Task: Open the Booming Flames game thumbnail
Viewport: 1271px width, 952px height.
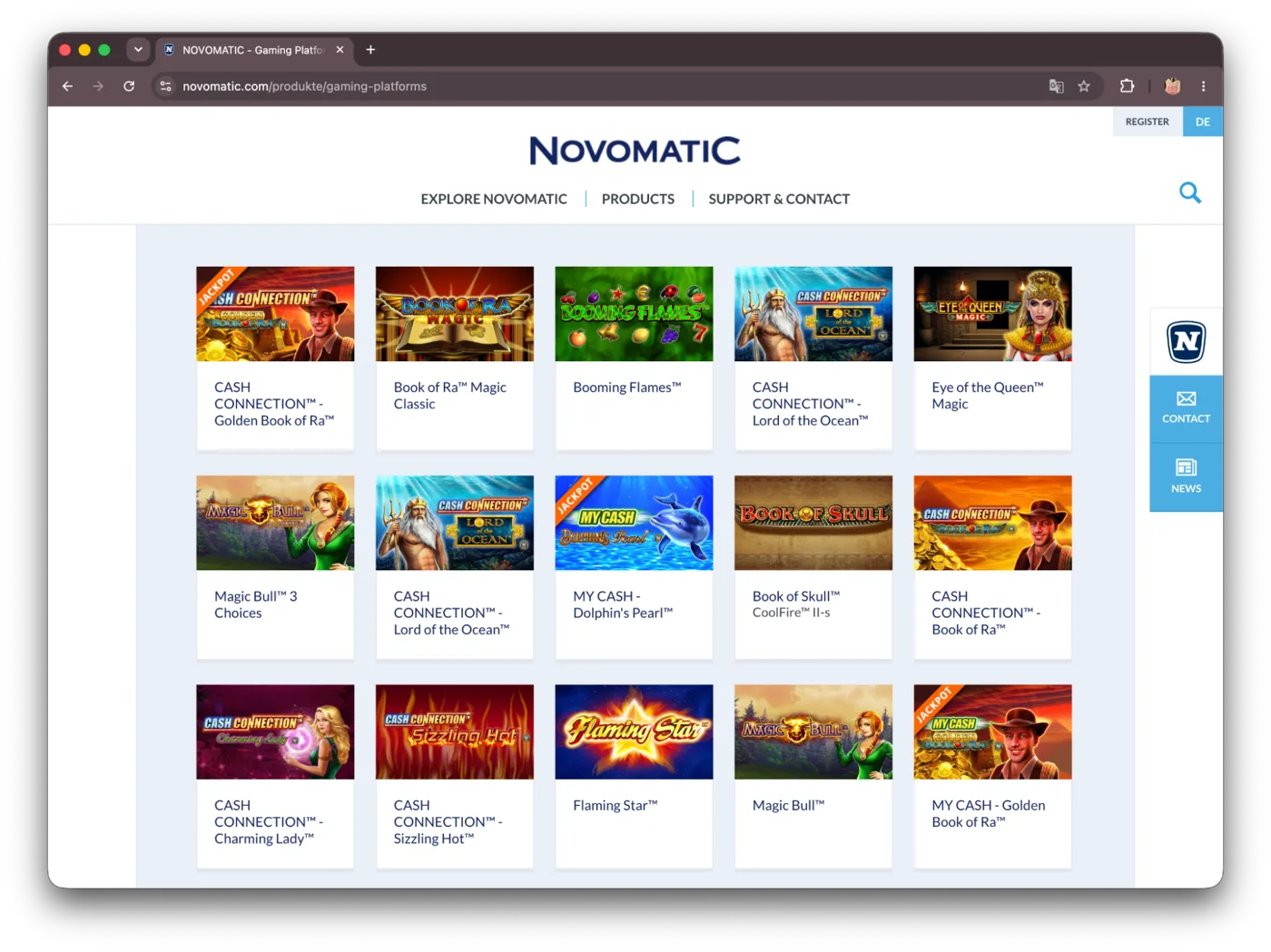Action: [x=634, y=314]
